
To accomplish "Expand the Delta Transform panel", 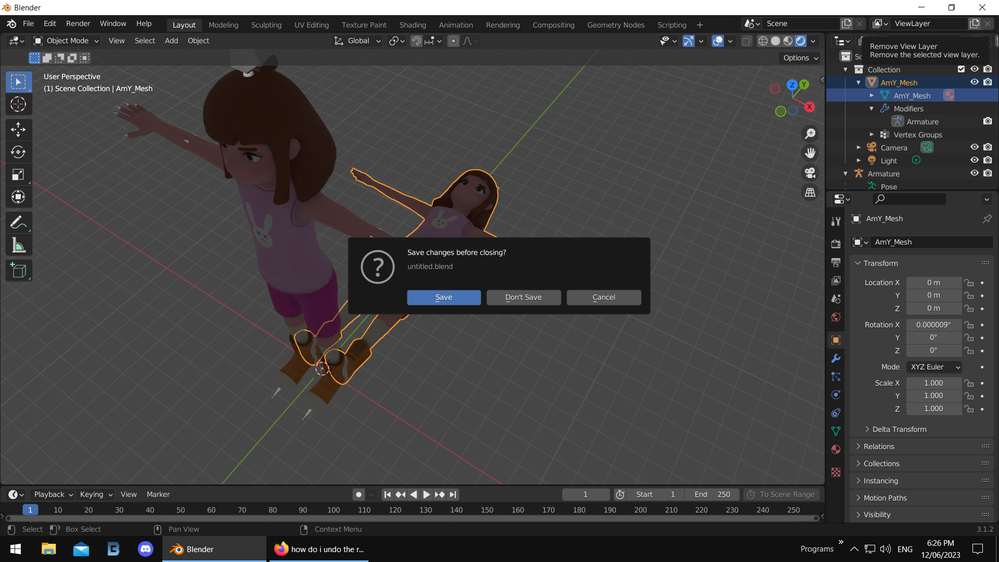I will [899, 429].
